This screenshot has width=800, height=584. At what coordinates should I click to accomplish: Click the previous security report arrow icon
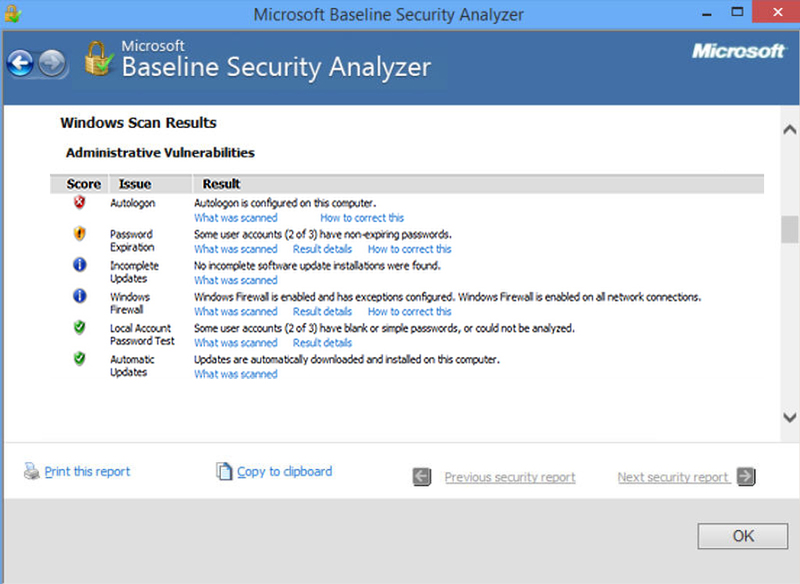point(422,476)
